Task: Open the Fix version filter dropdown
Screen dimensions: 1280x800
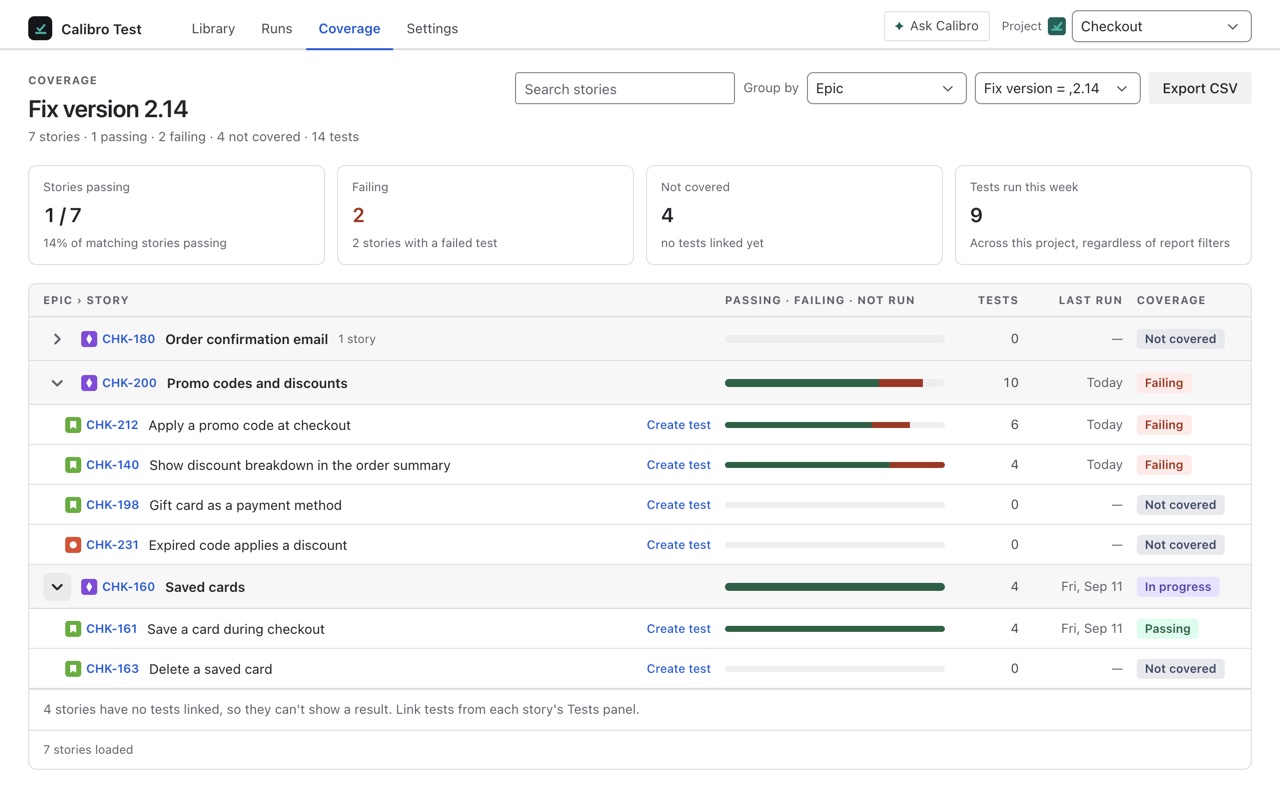Action: coord(1057,88)
